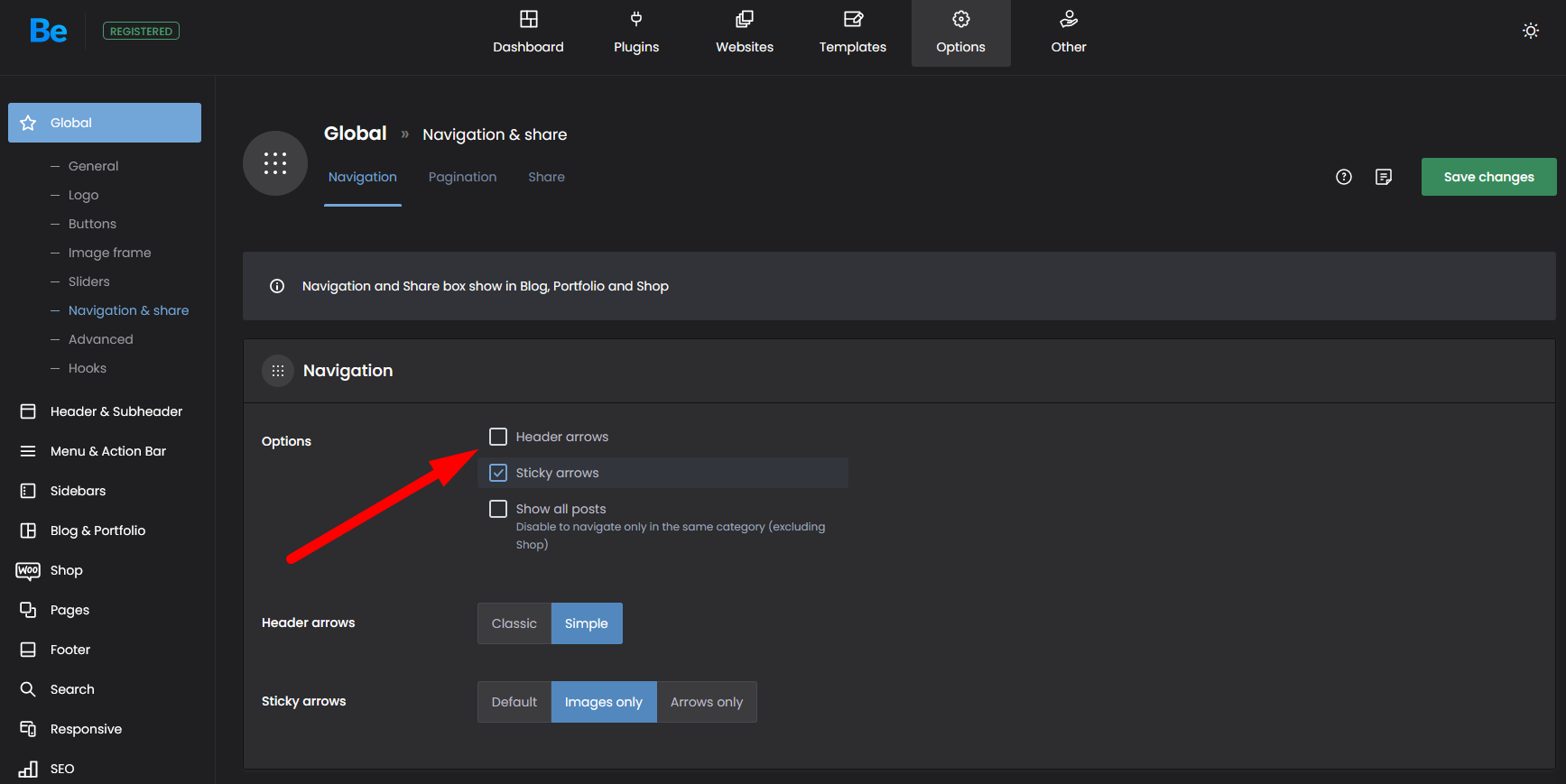Open the notes/changelog icon beside help
This screenshot has width=1566, height=784.
point(1384,177)
